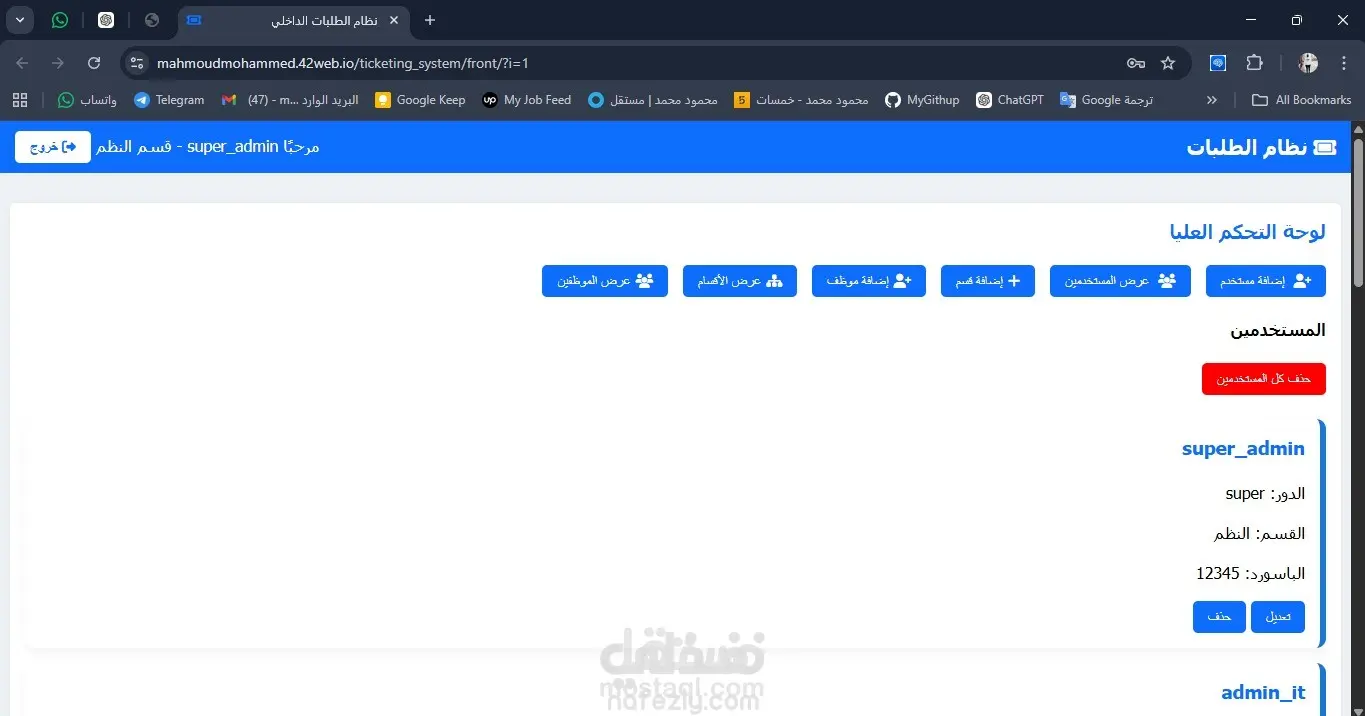Click the إضافة موظف button
This screenshot has width=1365, height=716.
(x=869, y=281)
